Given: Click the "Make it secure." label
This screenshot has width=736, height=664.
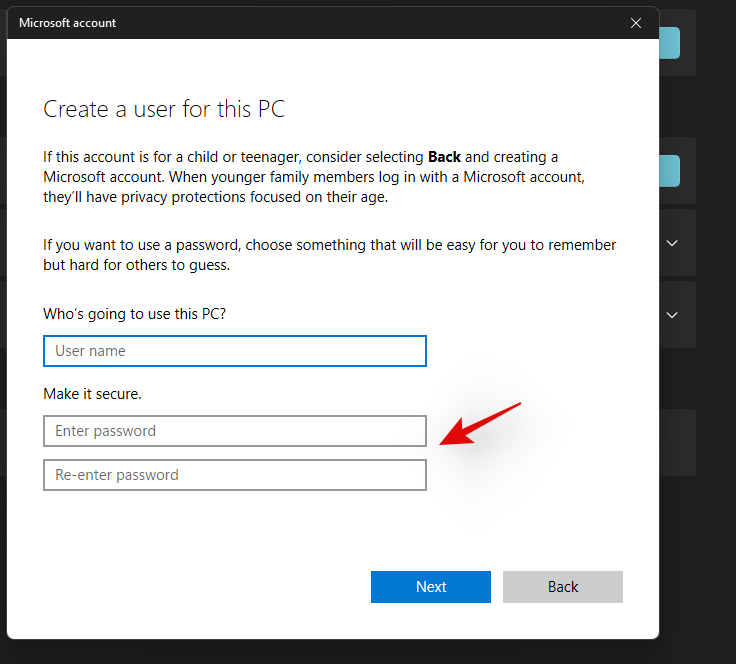Looking at the screenshot, I should tap(92, 394).
